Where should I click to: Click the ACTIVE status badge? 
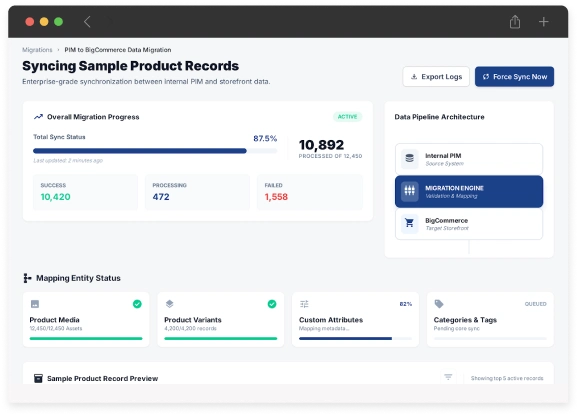click(347, 117)
